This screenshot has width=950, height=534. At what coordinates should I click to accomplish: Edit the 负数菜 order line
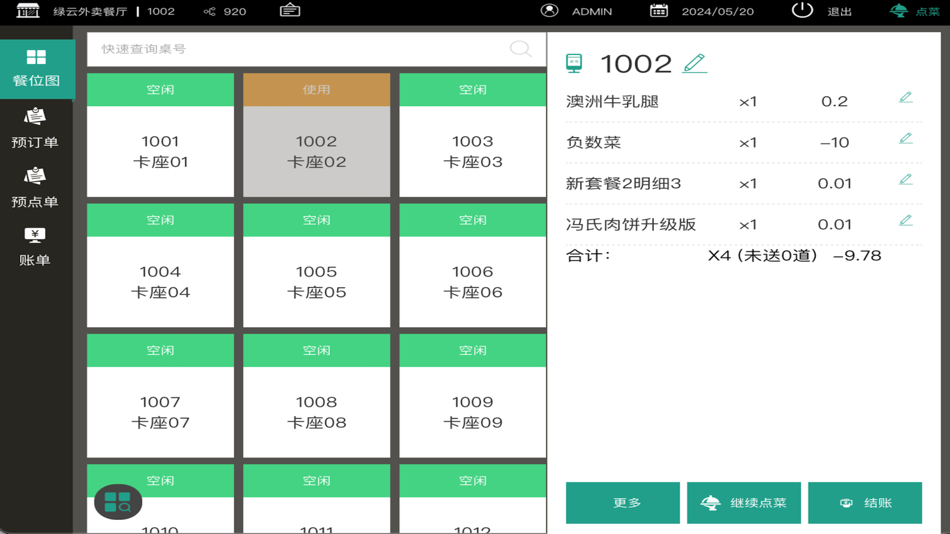[906, 138]
